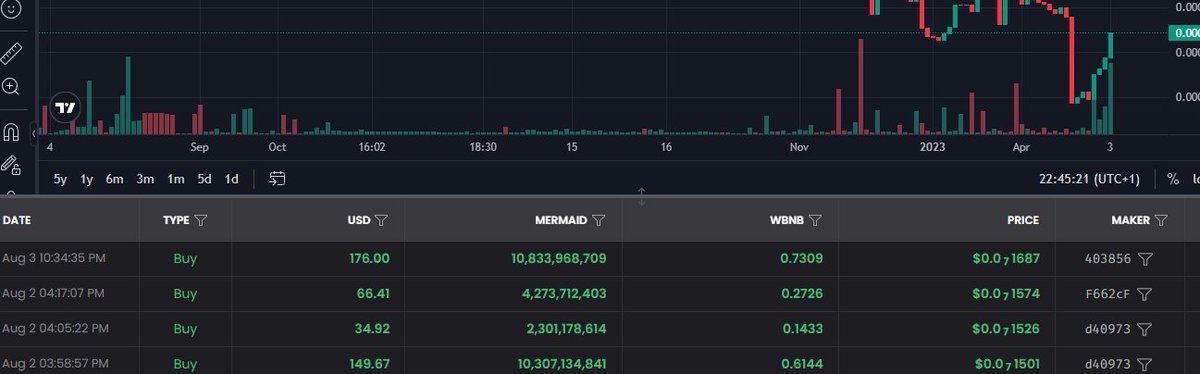Set chart range to 1m
This screenshot has width=1200, height=374.
pos(175,179)
